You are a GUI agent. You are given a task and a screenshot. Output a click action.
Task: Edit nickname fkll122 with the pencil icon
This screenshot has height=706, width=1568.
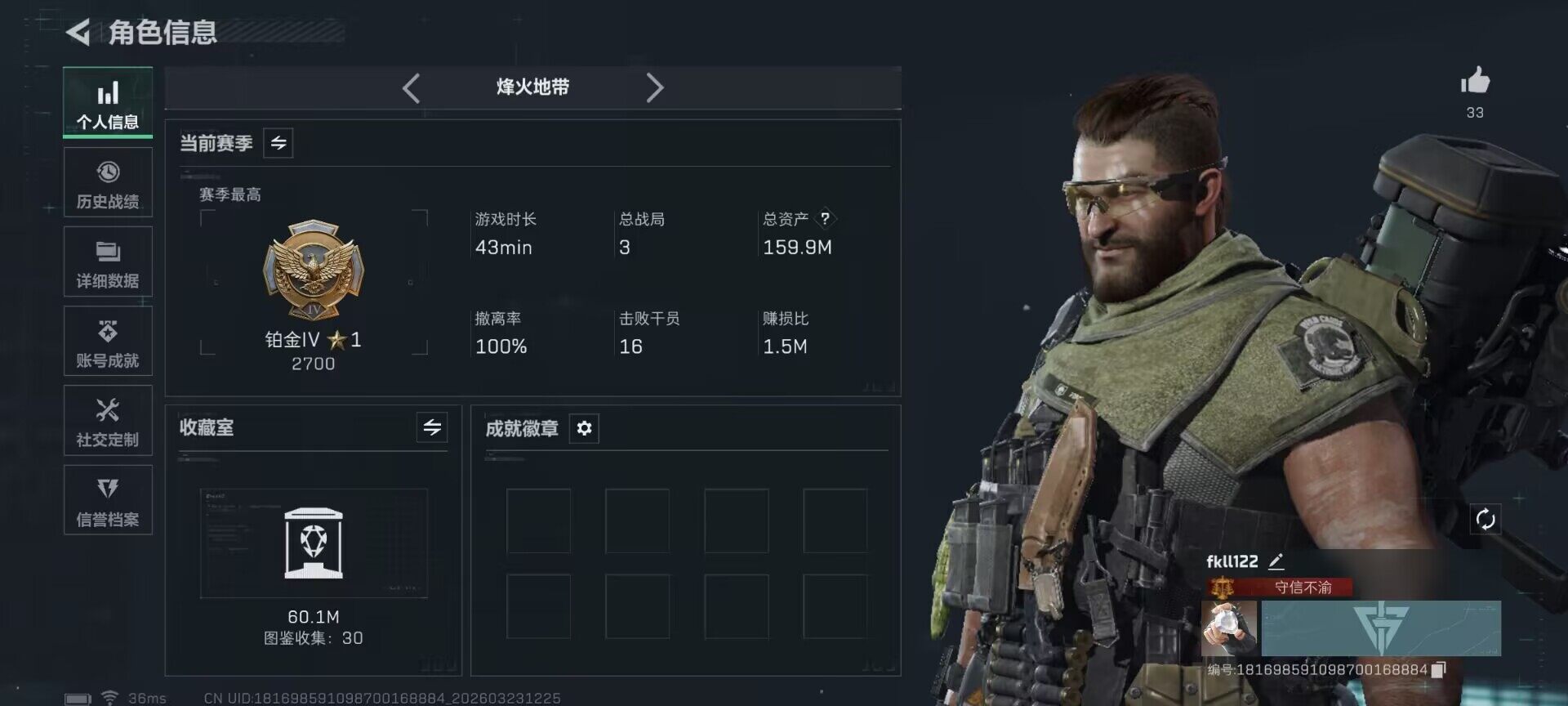coord(1276,561)
